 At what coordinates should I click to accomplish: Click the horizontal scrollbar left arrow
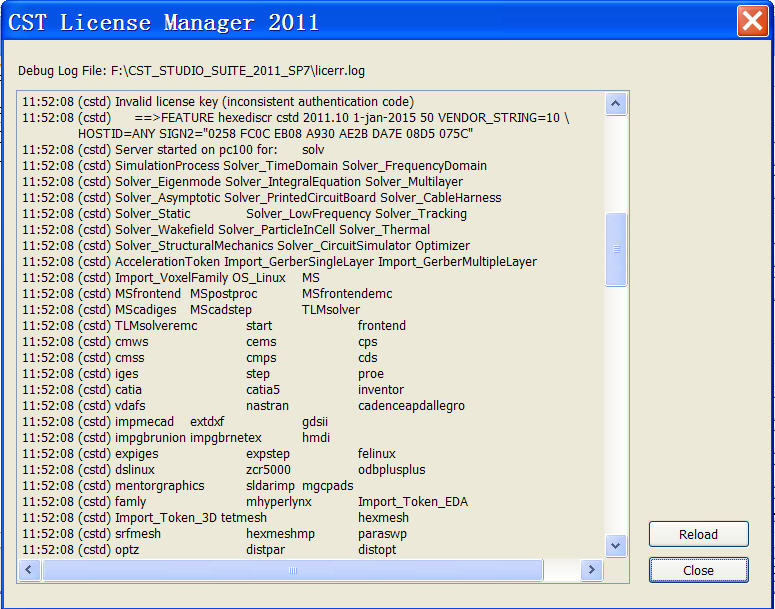[29, 570]
